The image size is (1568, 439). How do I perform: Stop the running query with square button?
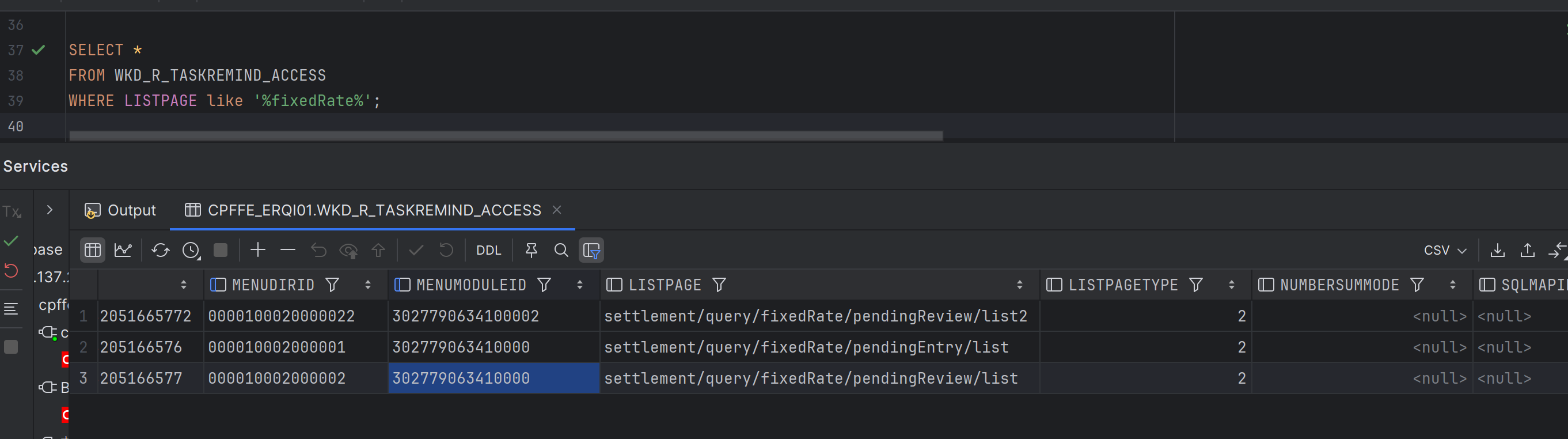[221, 250]
